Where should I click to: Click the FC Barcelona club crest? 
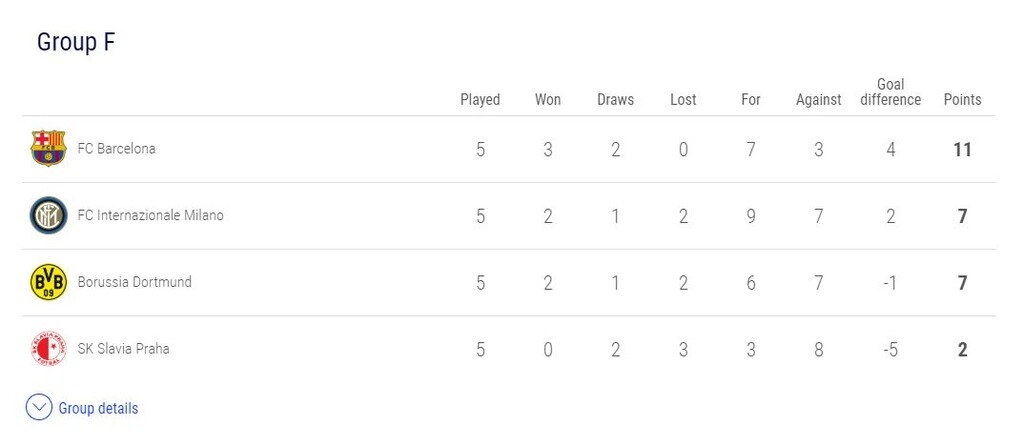click(x=48, y=148)
